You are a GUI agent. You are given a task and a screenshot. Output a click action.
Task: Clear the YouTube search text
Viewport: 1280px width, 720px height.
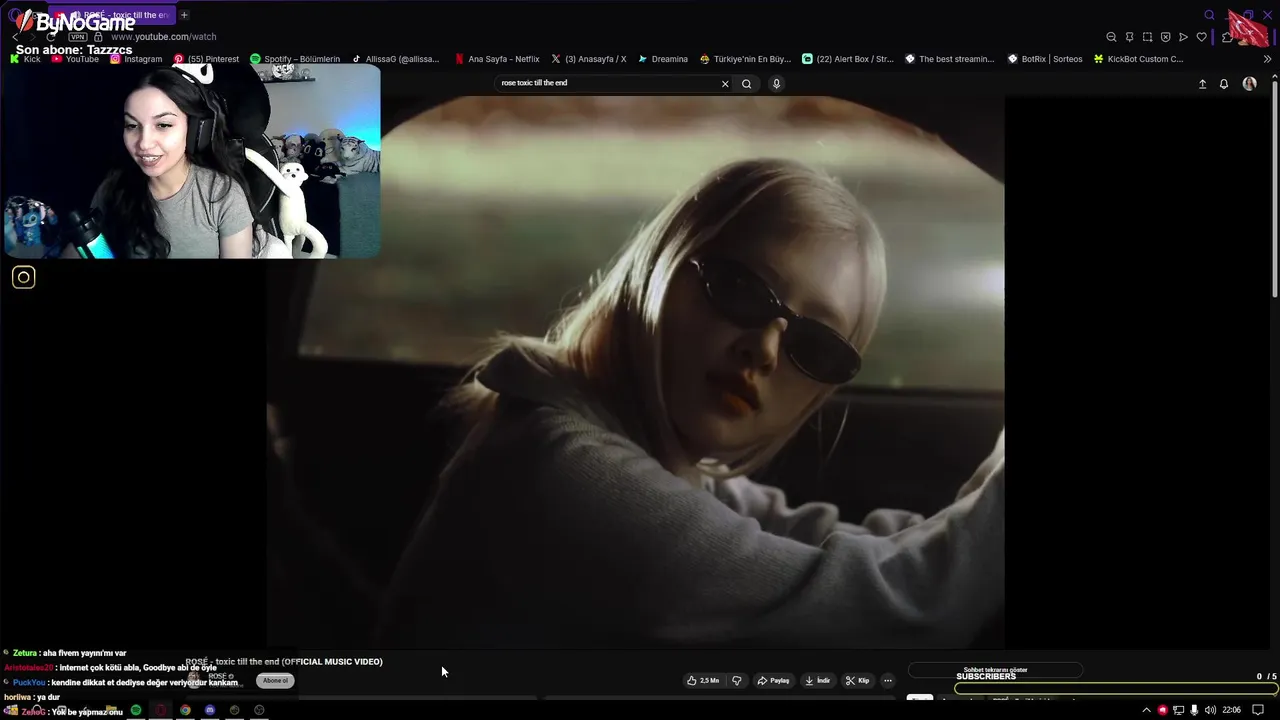725,84
